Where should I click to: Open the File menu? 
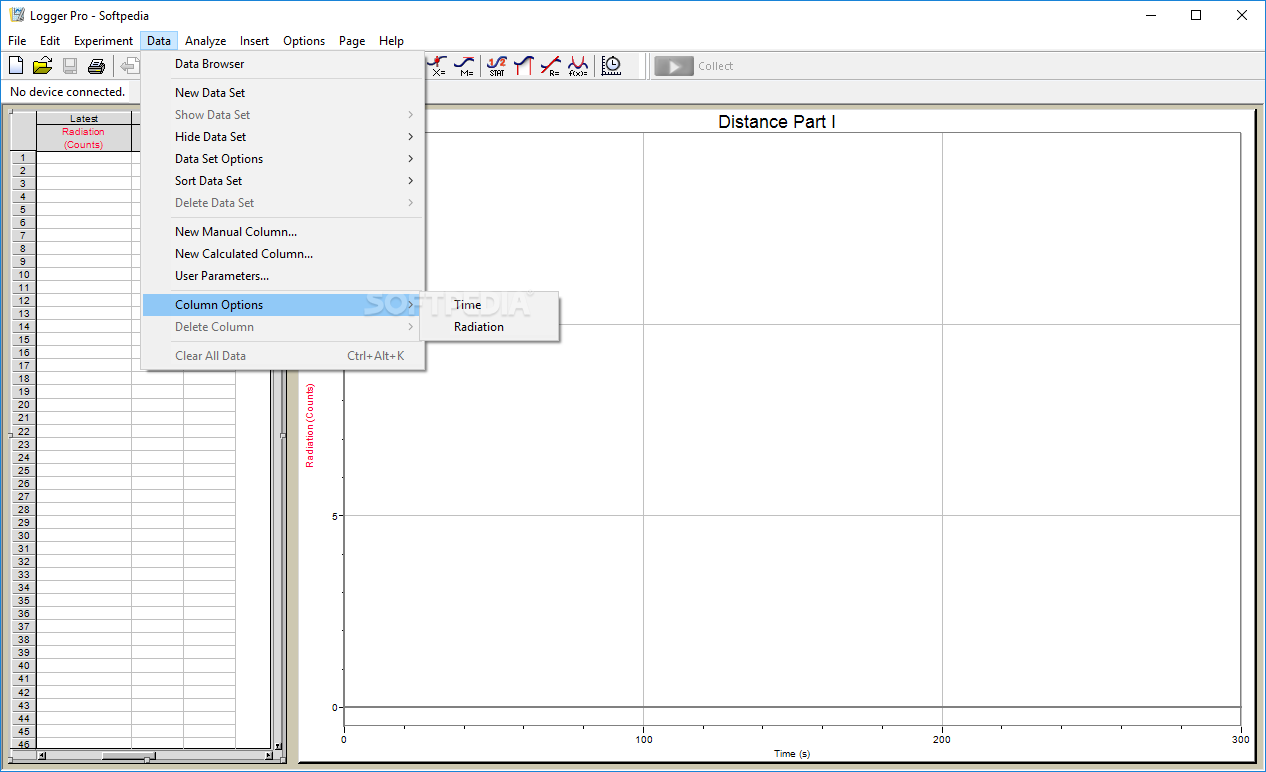click(17, 41)
